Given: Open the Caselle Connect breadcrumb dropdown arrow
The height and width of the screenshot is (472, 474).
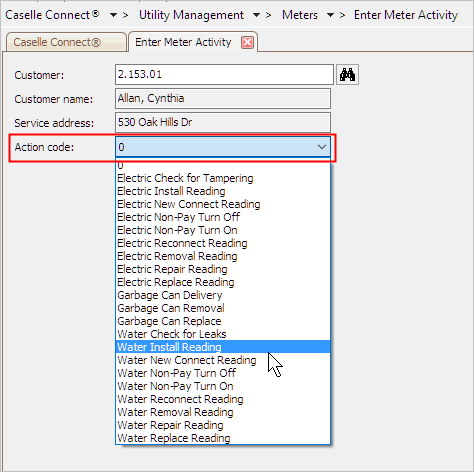Looking at the screenshot, I should click(113, 15).
